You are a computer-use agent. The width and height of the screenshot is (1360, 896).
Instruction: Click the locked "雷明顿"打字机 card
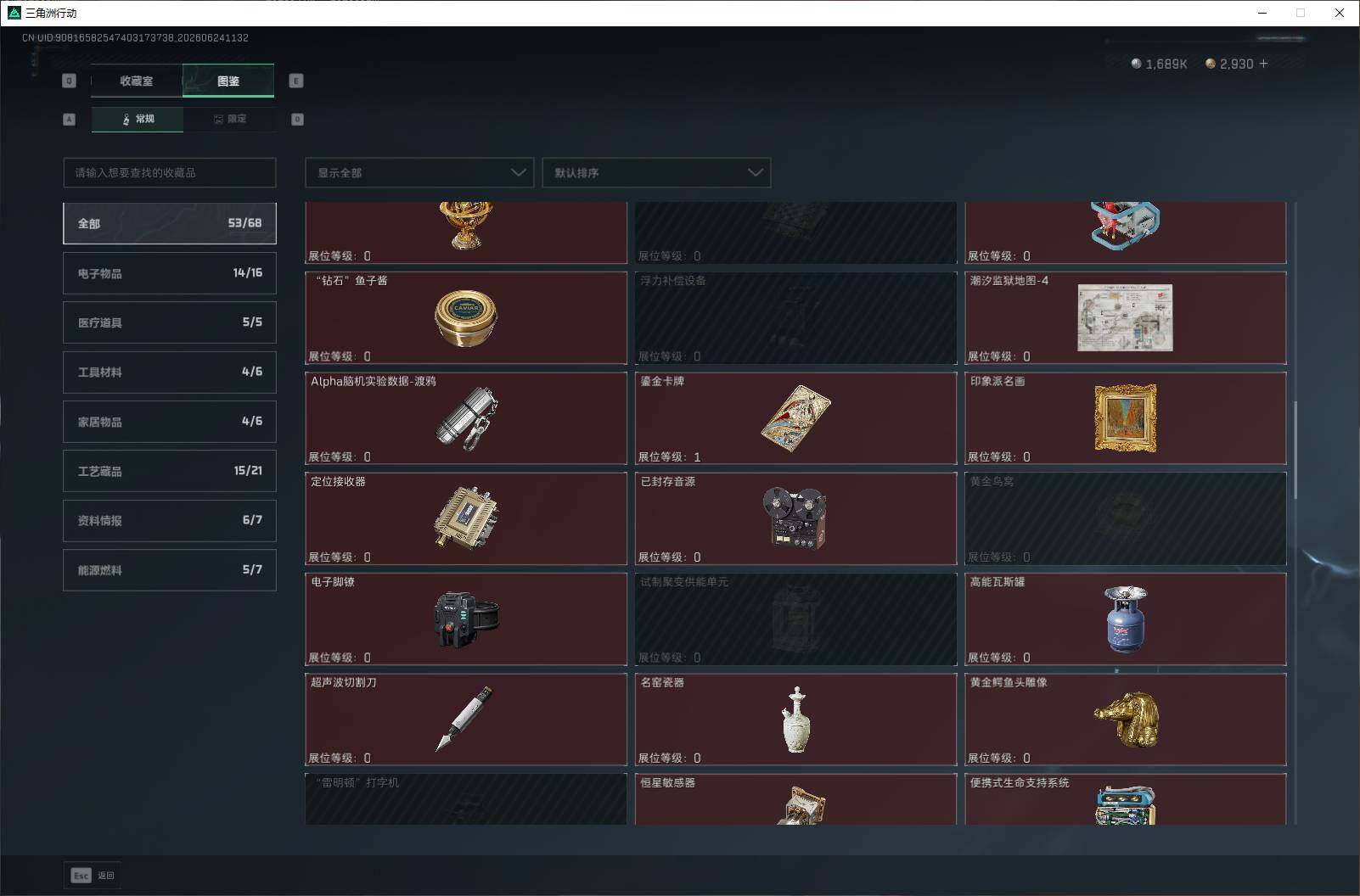(466, 798)
